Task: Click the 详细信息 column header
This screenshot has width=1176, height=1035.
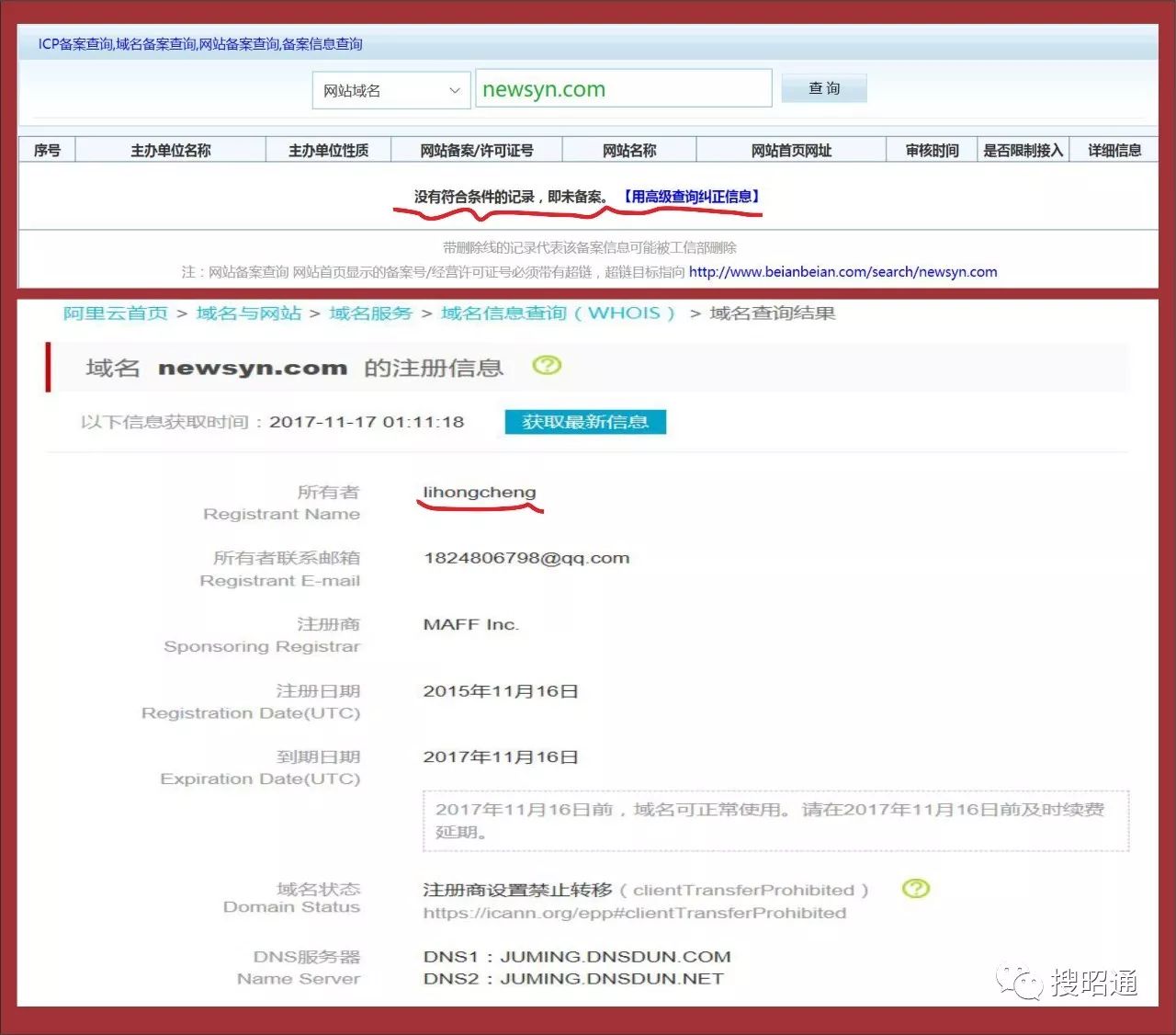Action: tap(1114, 151)
